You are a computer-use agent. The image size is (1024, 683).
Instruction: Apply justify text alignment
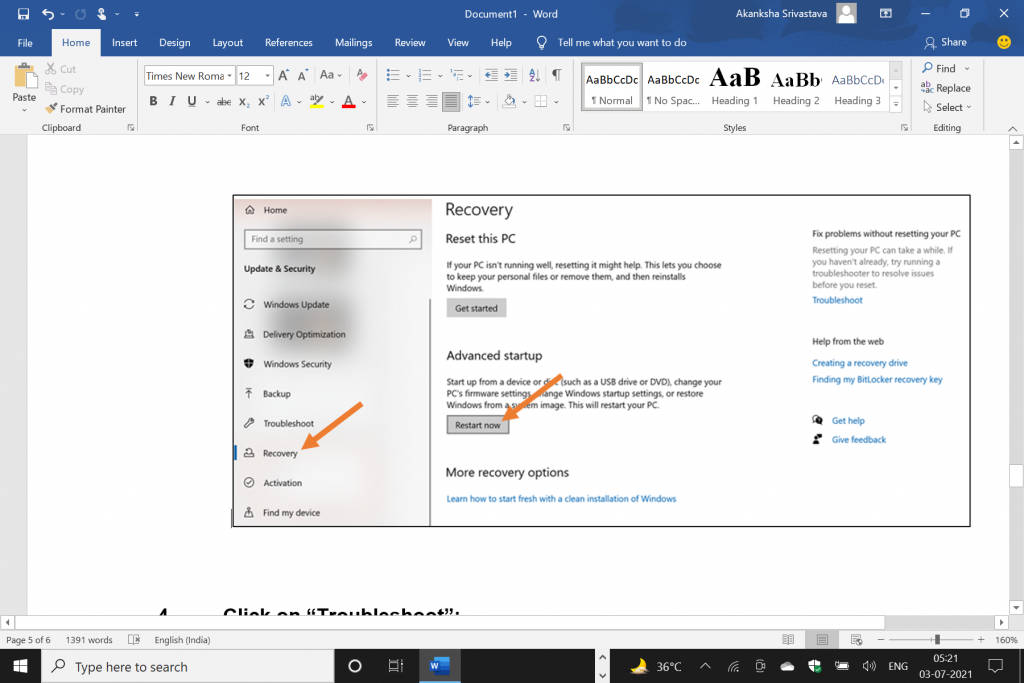[451, 101]
